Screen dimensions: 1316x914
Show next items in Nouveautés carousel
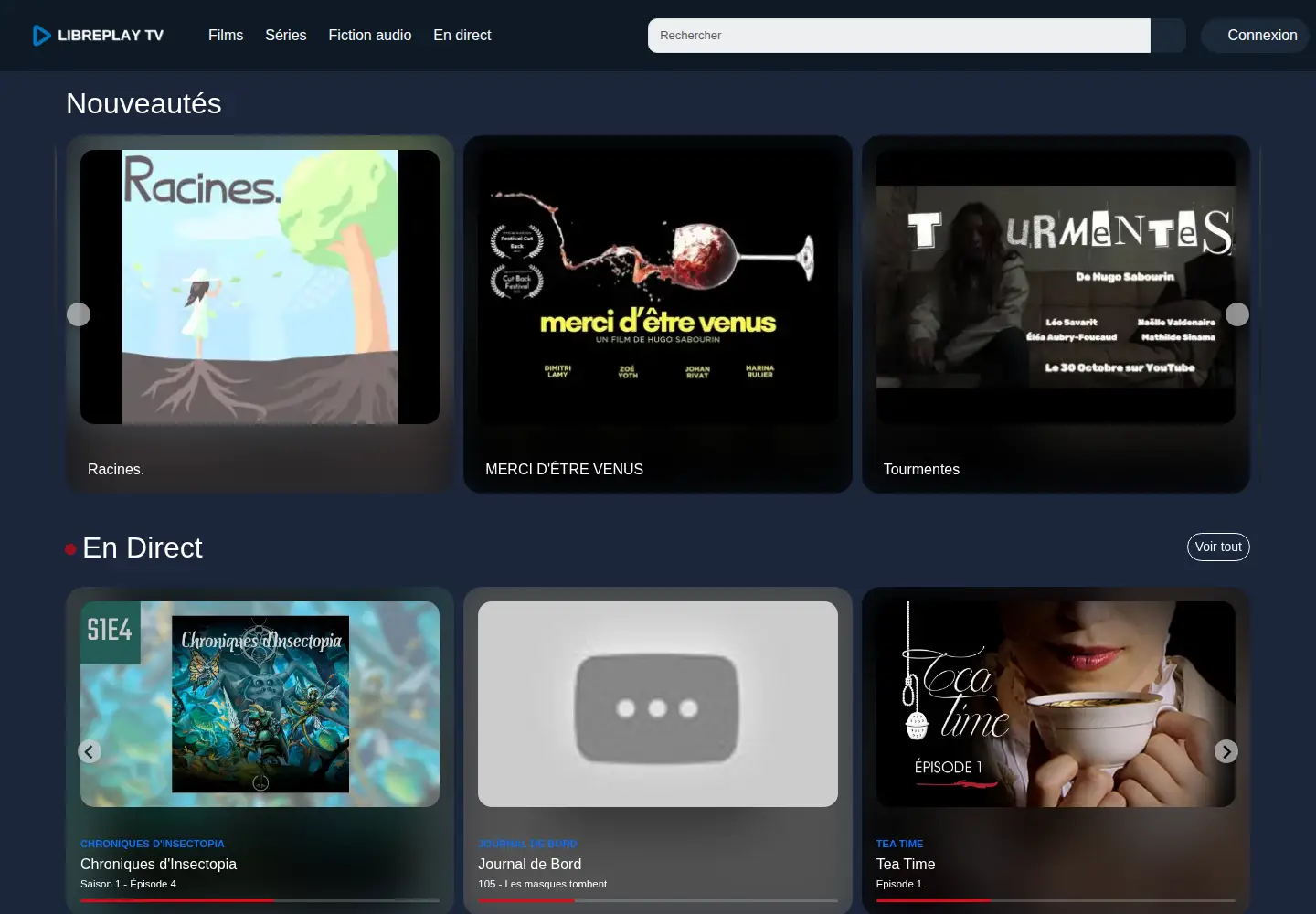1237,314
